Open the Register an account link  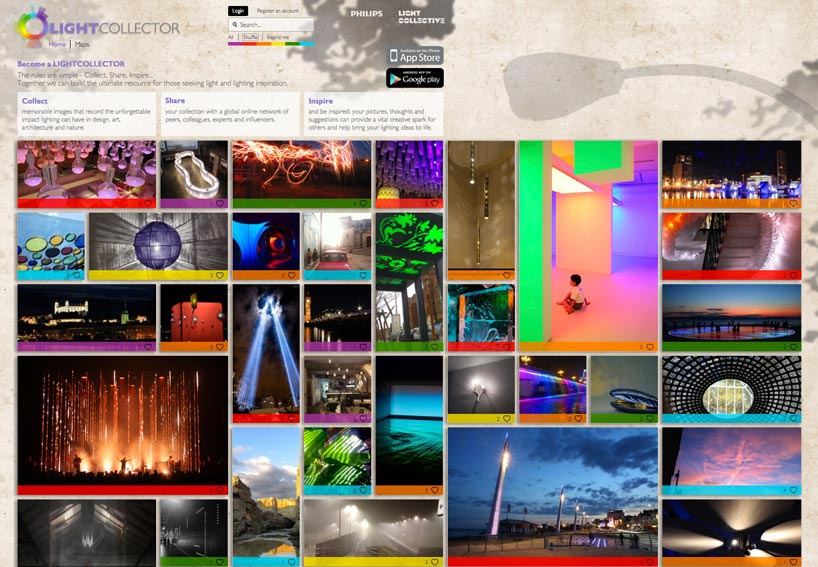click(x=277, y=10)
